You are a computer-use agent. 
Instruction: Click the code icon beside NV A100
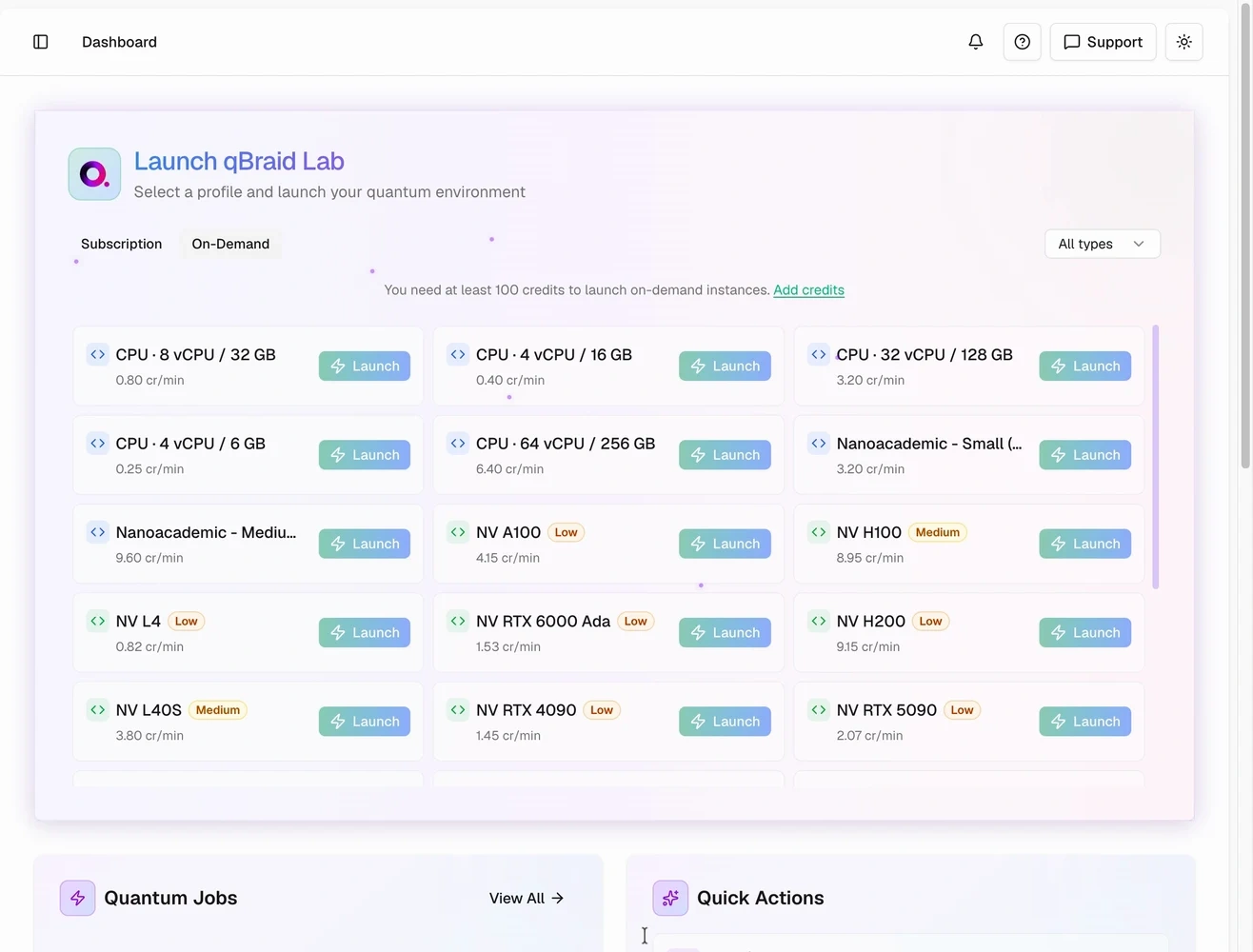[458, 532]
